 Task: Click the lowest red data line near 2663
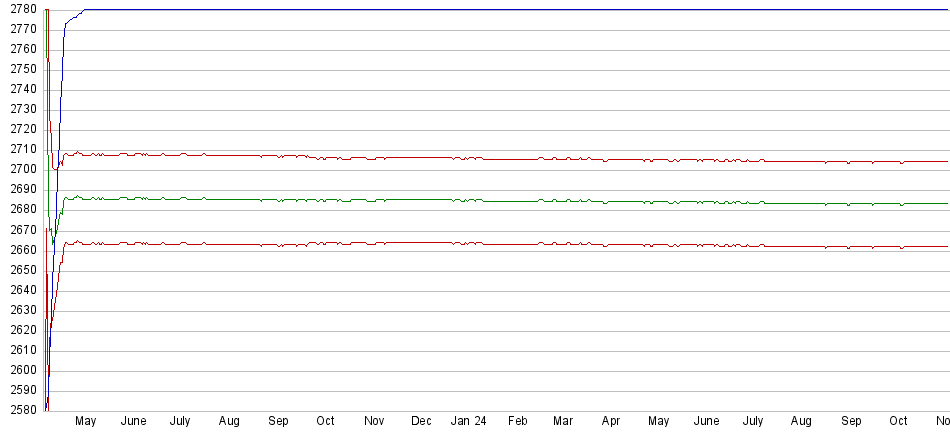400,242
